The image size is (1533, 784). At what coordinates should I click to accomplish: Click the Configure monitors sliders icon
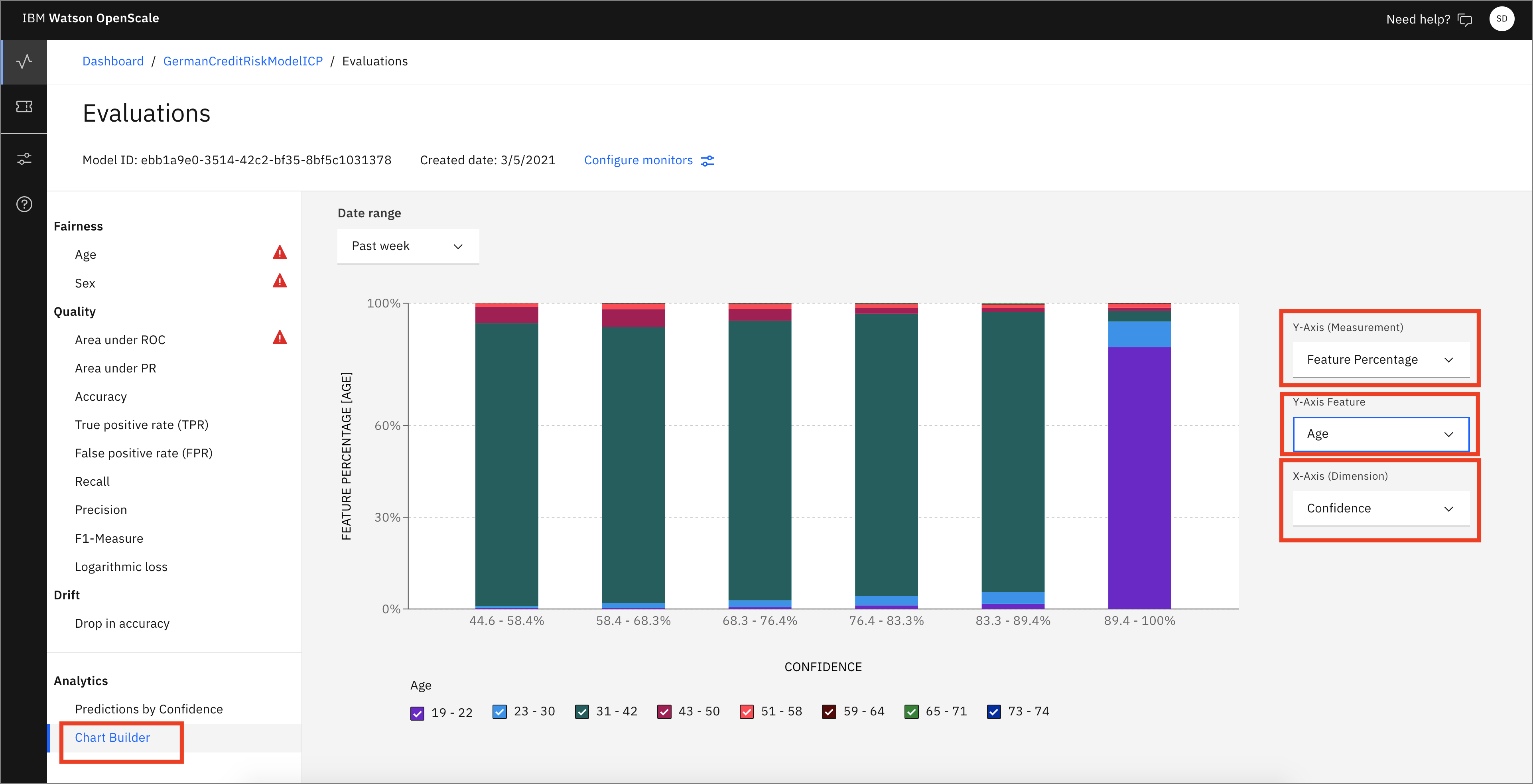707,161
